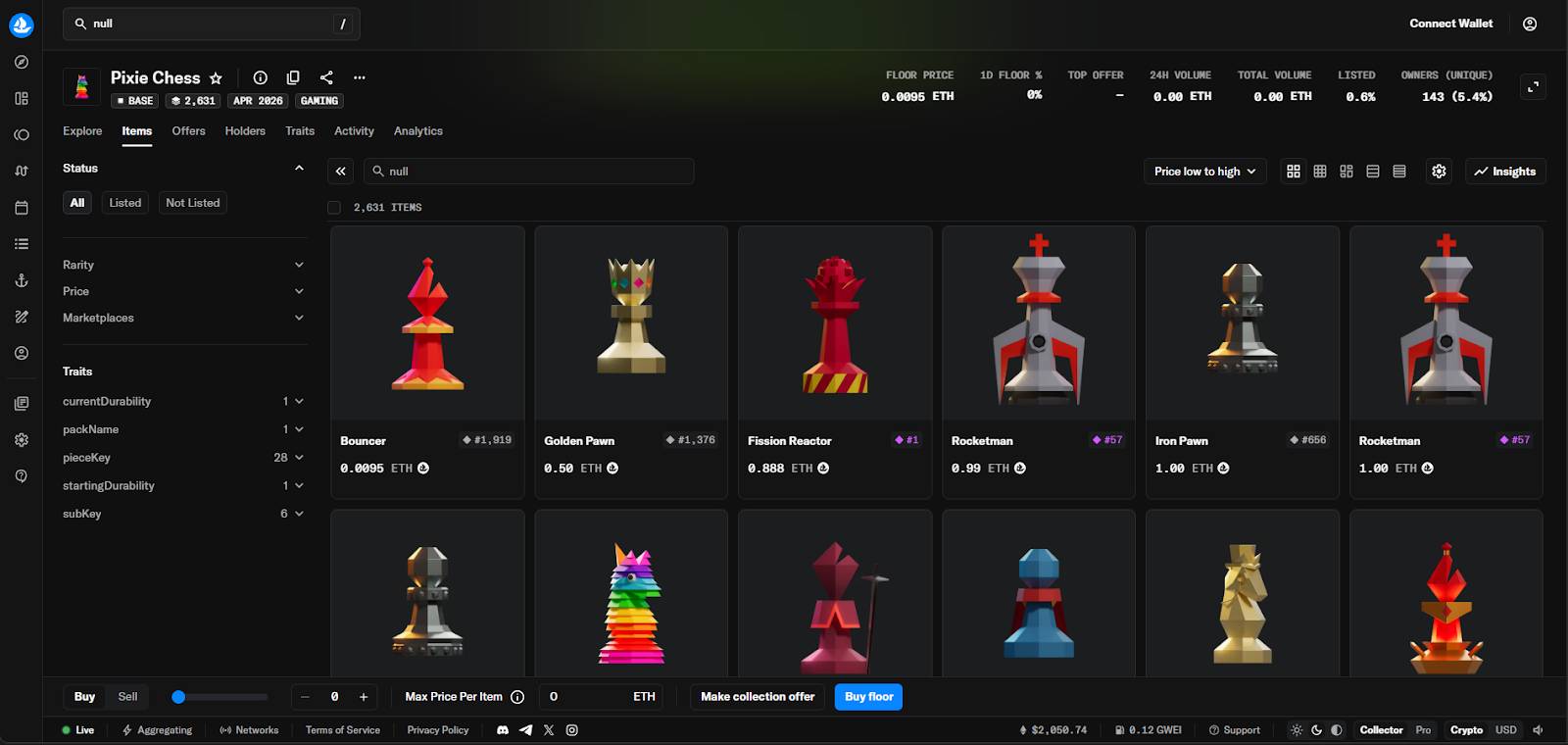The height and width of the screenshot is (745, 1568).
Task: Expand the Price filter
Action: tap(184, 291)
